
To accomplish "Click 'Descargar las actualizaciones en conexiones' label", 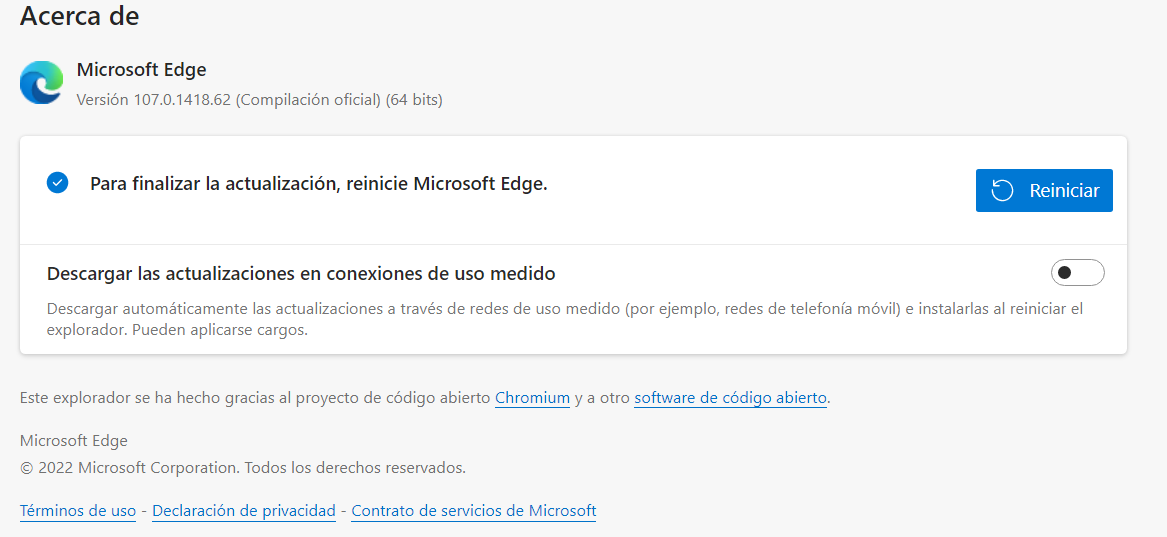I will (x=301, y=274).
